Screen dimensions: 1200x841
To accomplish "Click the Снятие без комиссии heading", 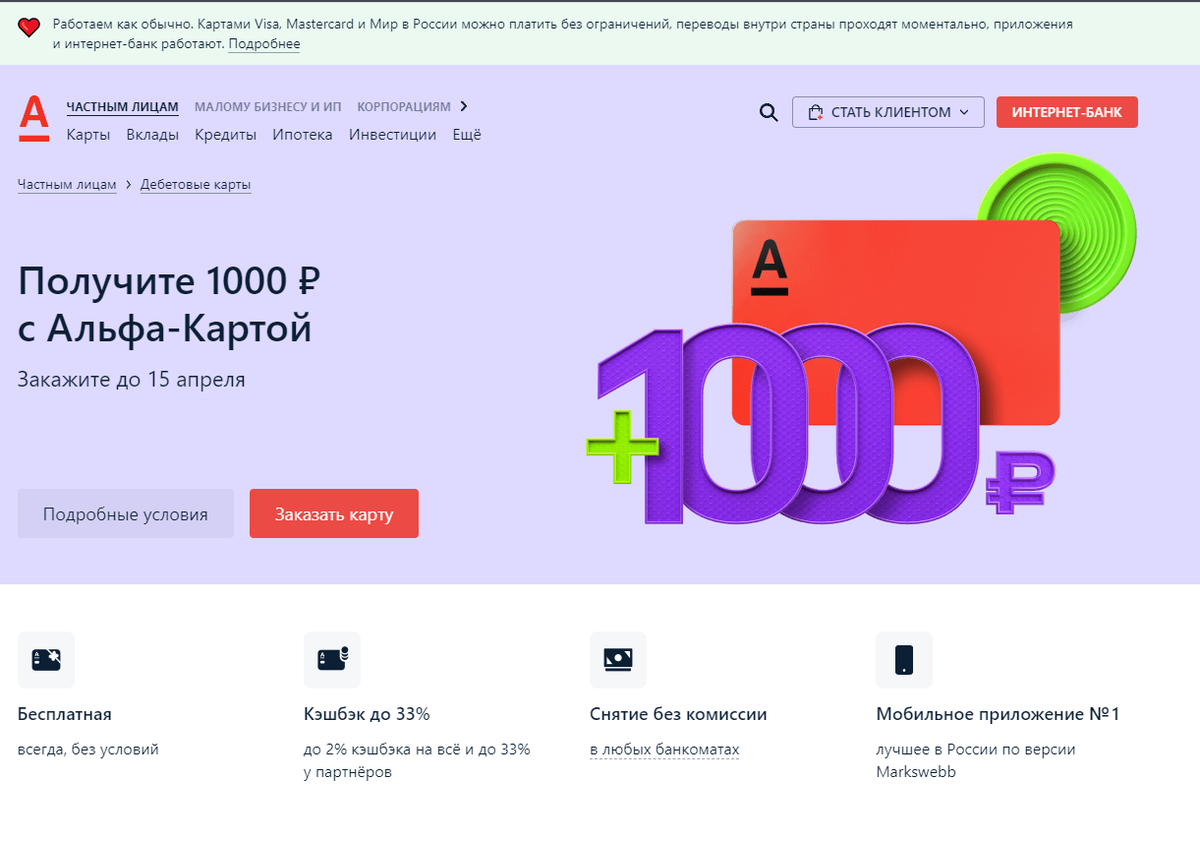I will pos(679,715).
